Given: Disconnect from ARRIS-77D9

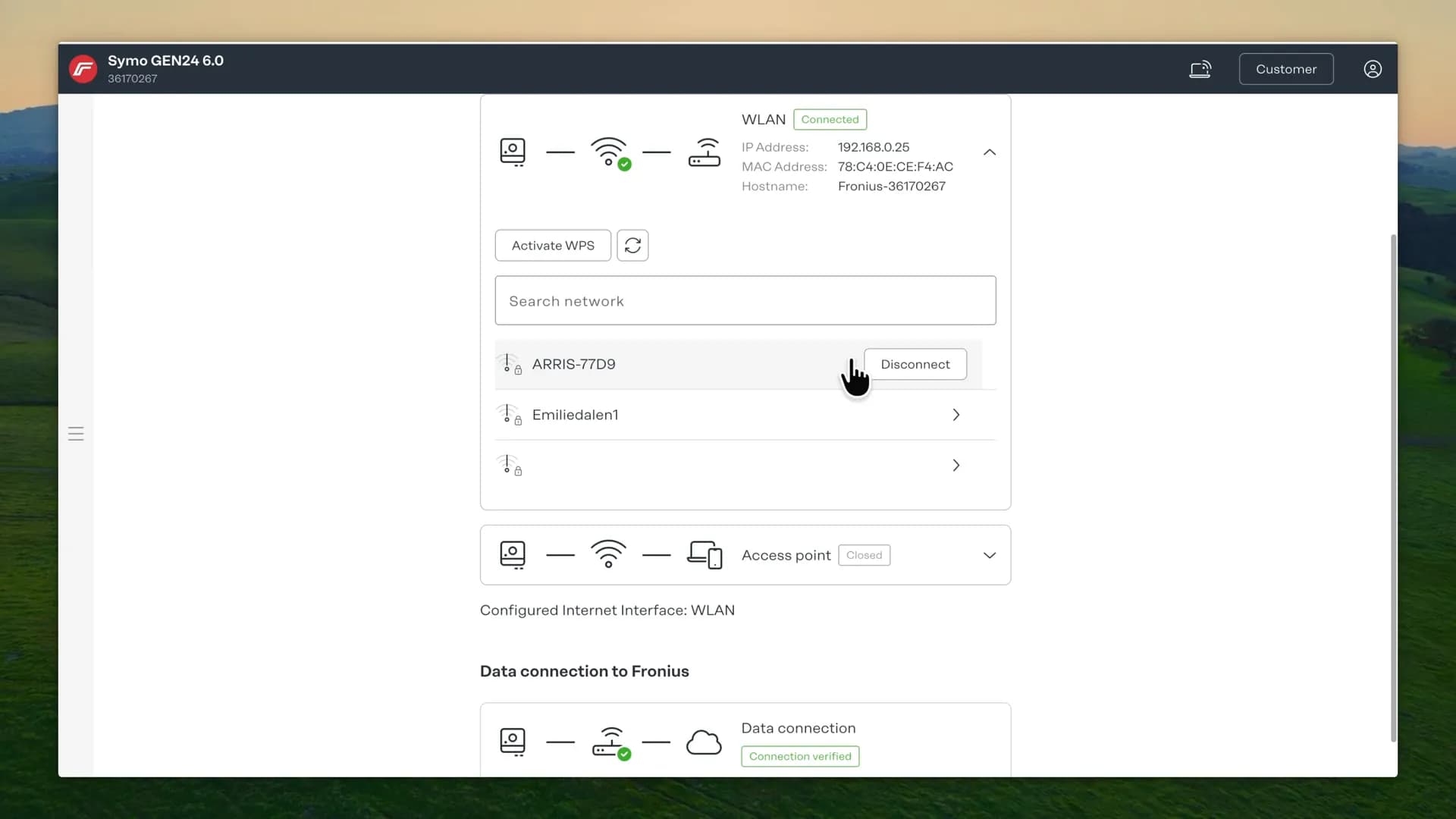Looking at the screenshot, I should coord(915,364).
